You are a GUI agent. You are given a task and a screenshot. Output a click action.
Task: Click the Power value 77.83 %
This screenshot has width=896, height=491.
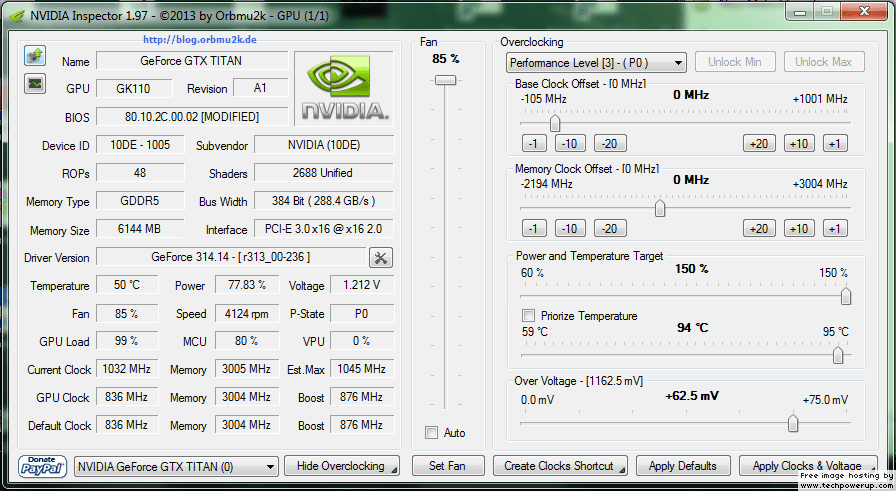(x=247, y=285)
